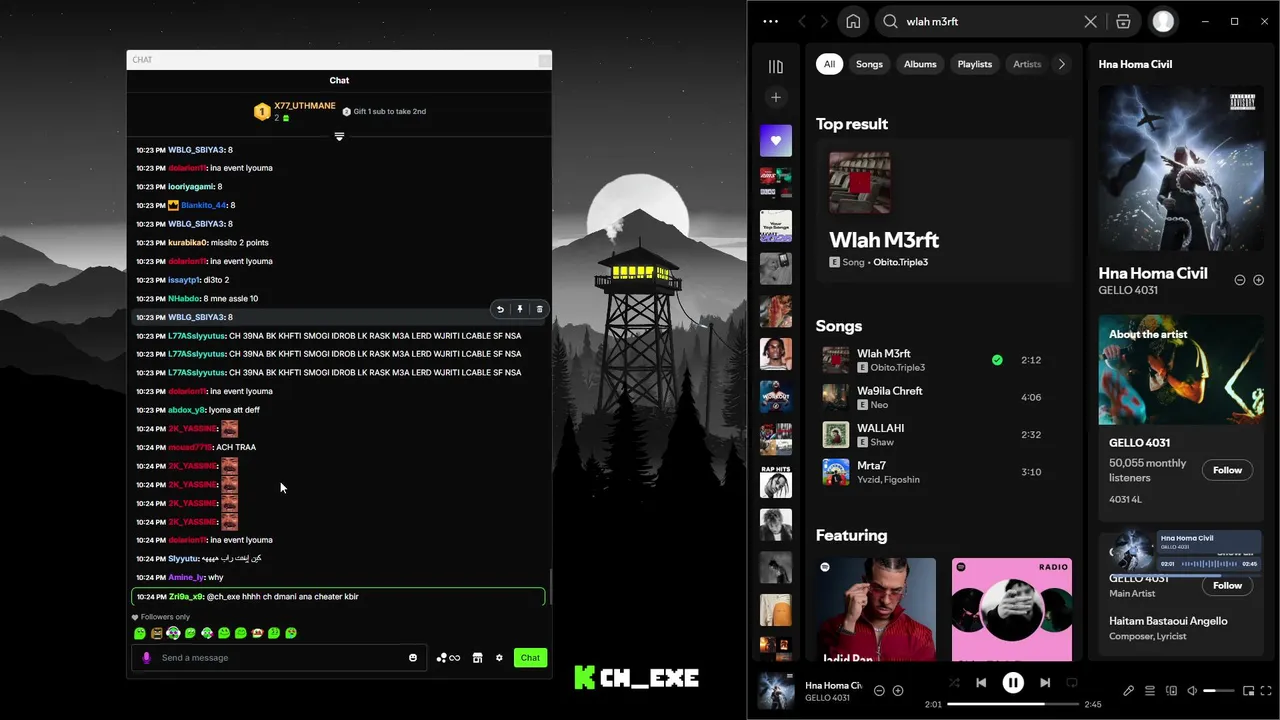Screen dimensions: 1280x720
Task: Reply to the highlighted chat message
Action: click(x=500, y=309)
